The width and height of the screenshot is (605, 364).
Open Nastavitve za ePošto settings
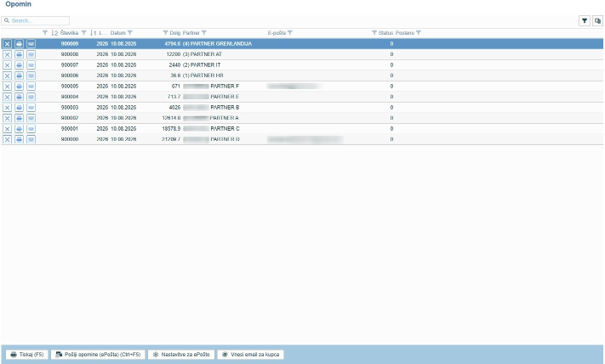[181, 354]
